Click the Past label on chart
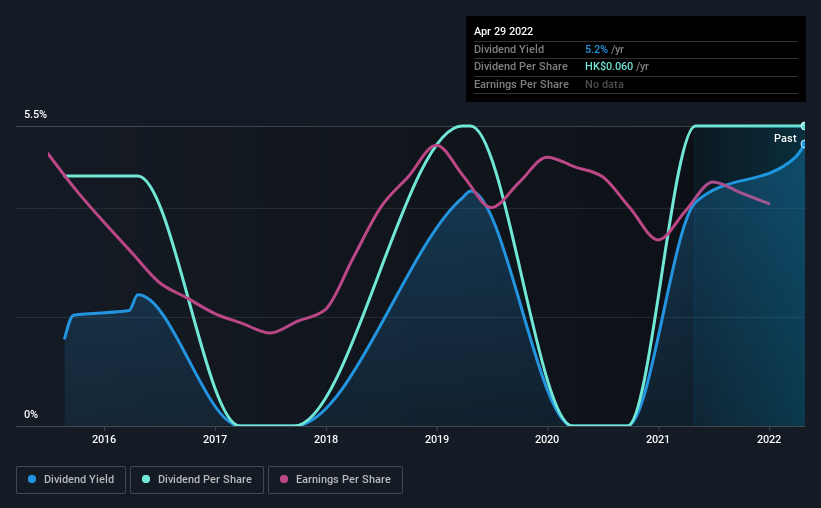821x508 pixels. [785, 138]
